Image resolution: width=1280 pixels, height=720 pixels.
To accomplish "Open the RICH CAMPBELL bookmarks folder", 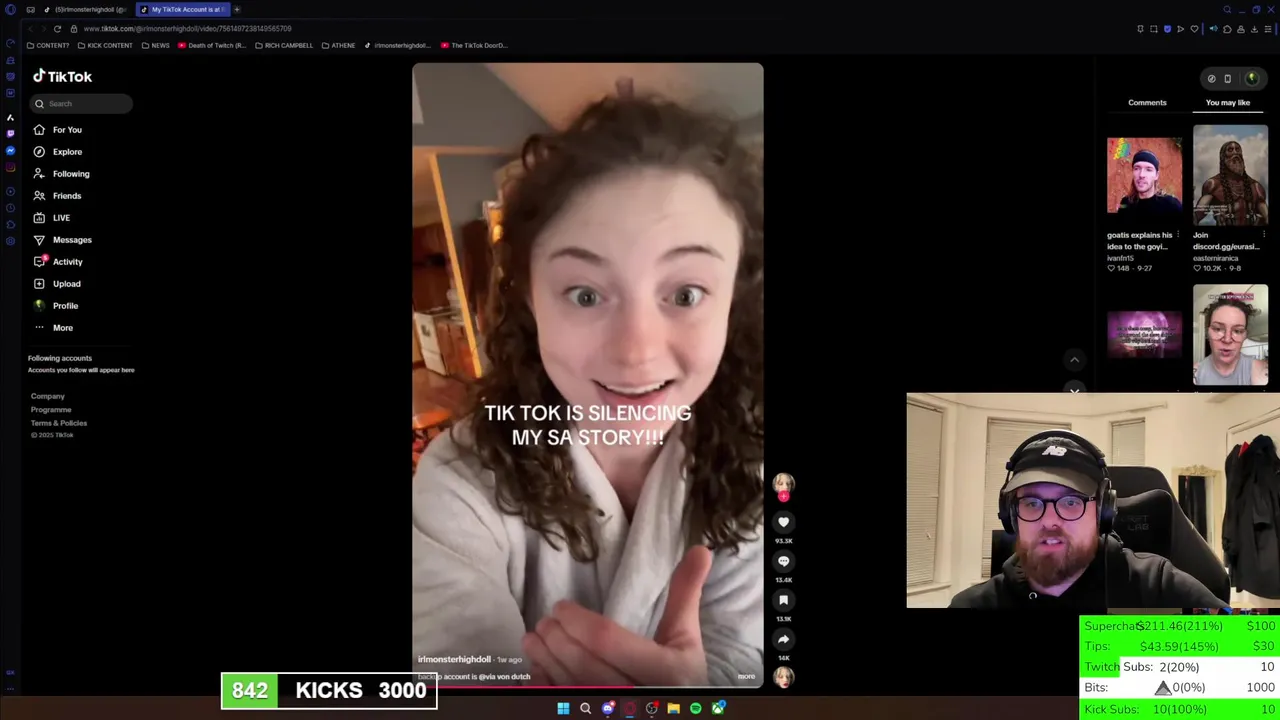I will coord(284,45).
